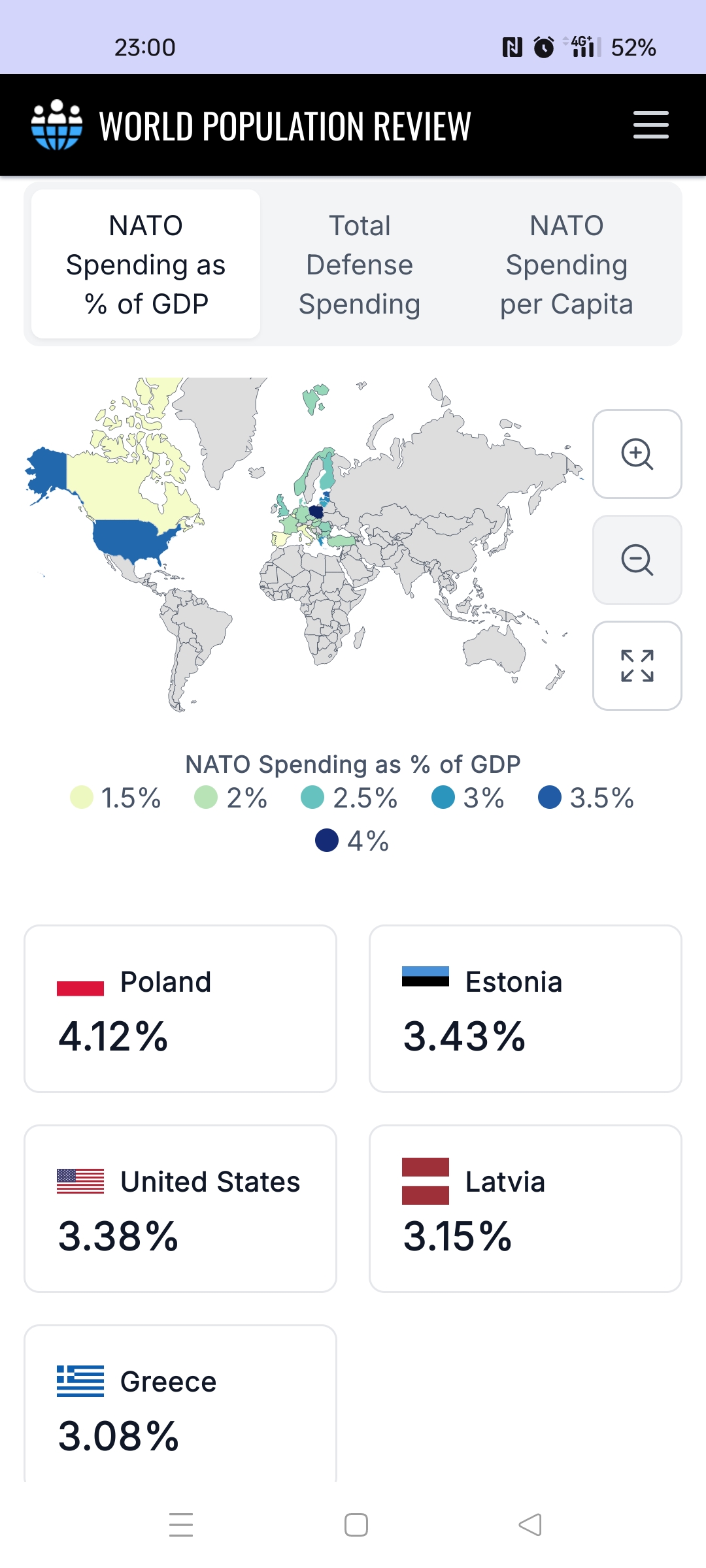Screen dimensions: 706x1568
Task: Click the 1.5% legend color dot
Action: (82, 798)
